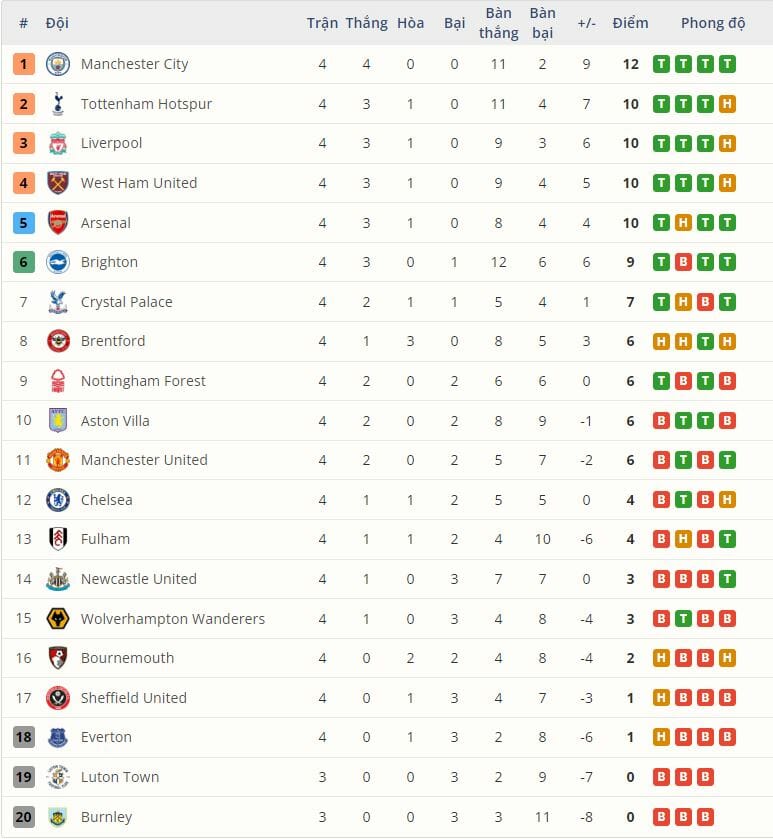Viewport: 773px width, 839px height.
Task: Open the West Ham United team page
Action: pos(139,183)
